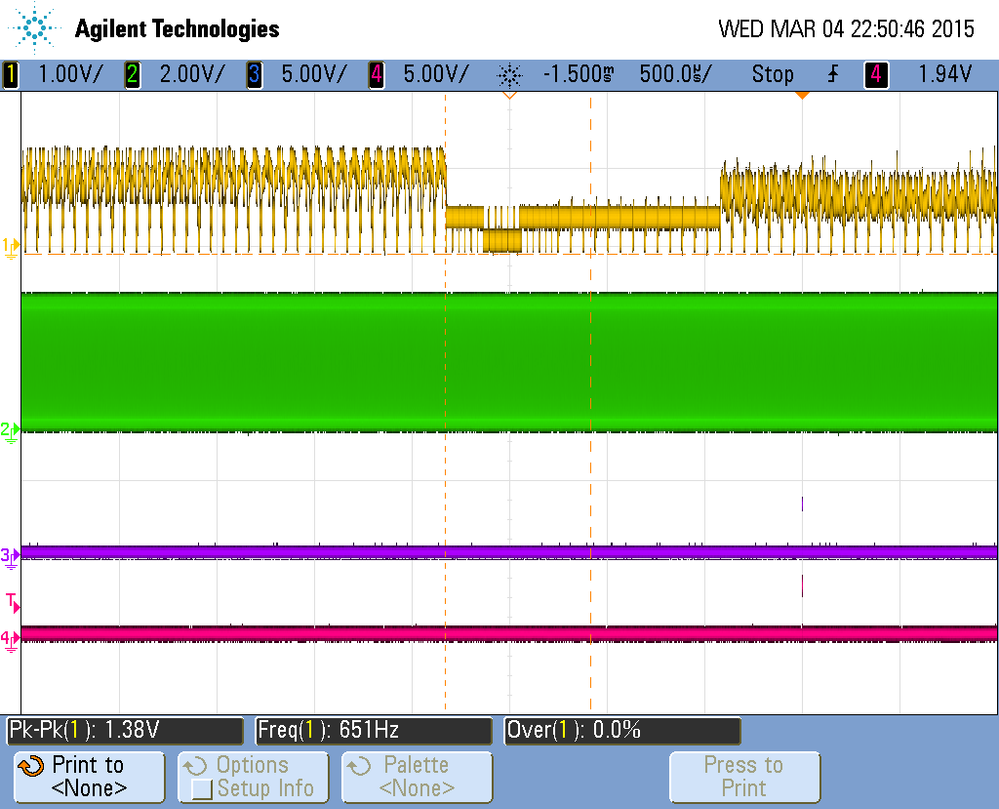Click the Agilent Technologies starburst logo
The width and height of the screenshot is (999, 809).
click(x=34, y=28)
